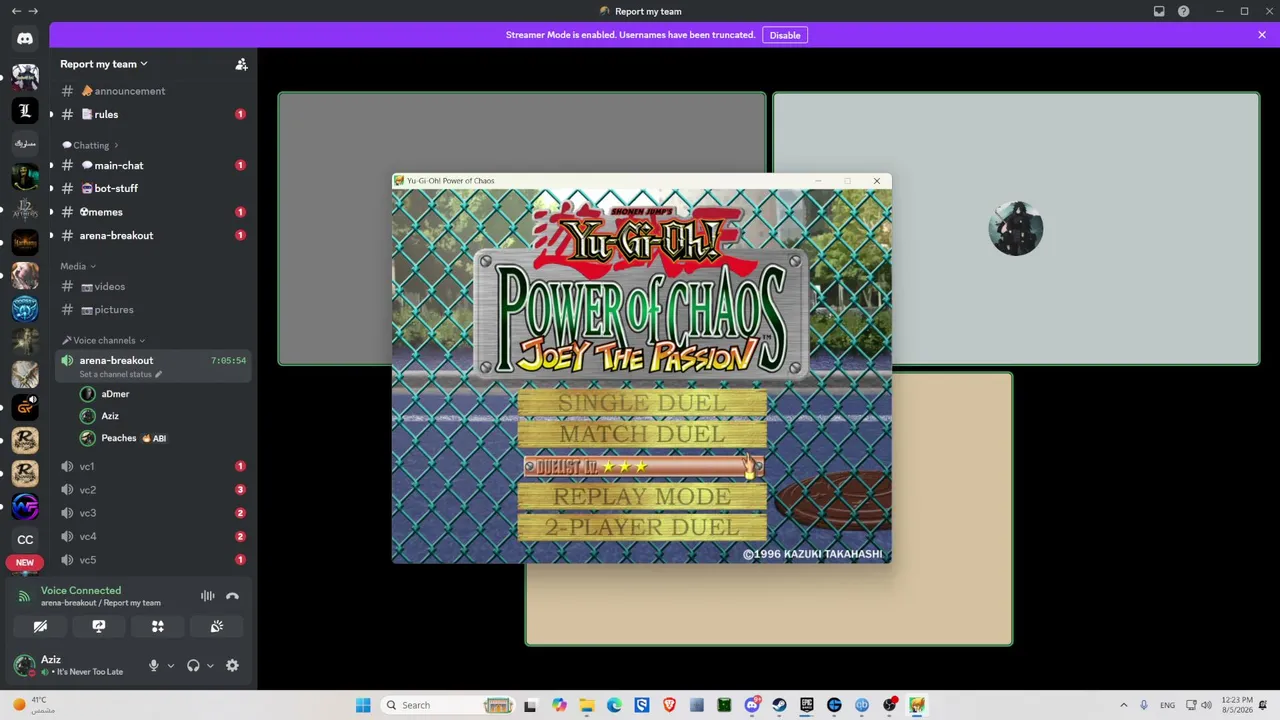Show hidden system tray icons
This screenshot has width=1280, height=720.
click(1123, 705)
